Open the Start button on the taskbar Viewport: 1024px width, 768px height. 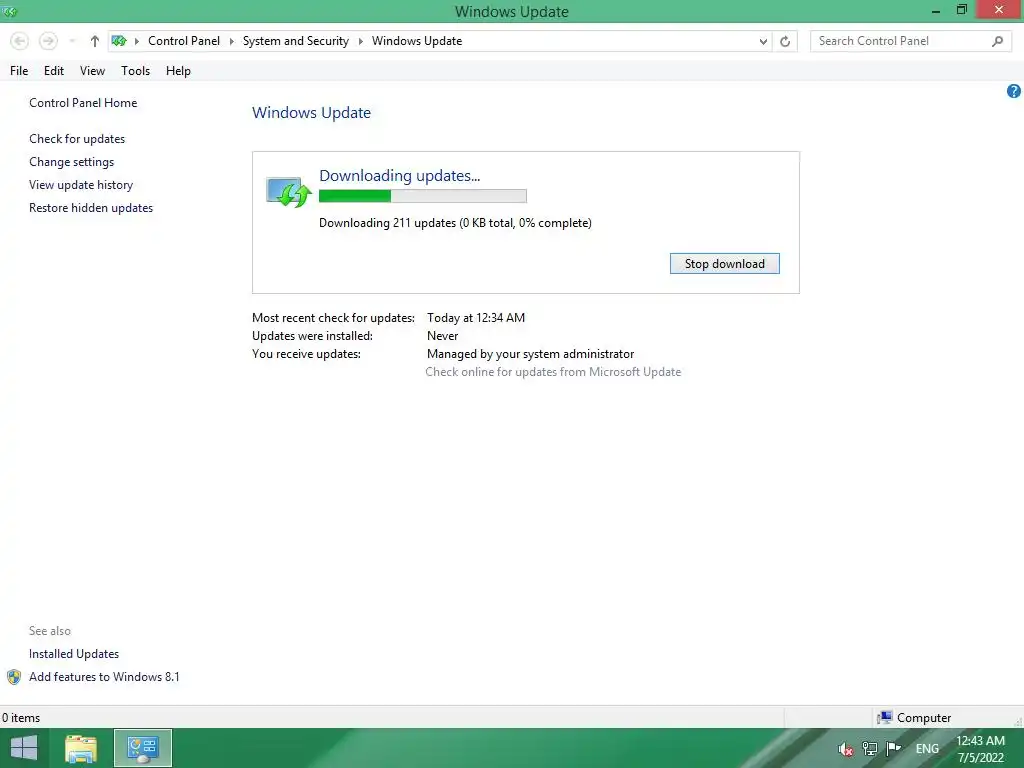pos(24,748)
